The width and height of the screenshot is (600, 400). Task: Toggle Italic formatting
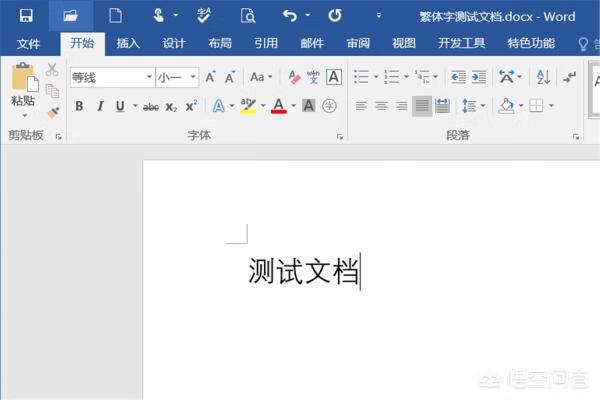tap(100, 106)
